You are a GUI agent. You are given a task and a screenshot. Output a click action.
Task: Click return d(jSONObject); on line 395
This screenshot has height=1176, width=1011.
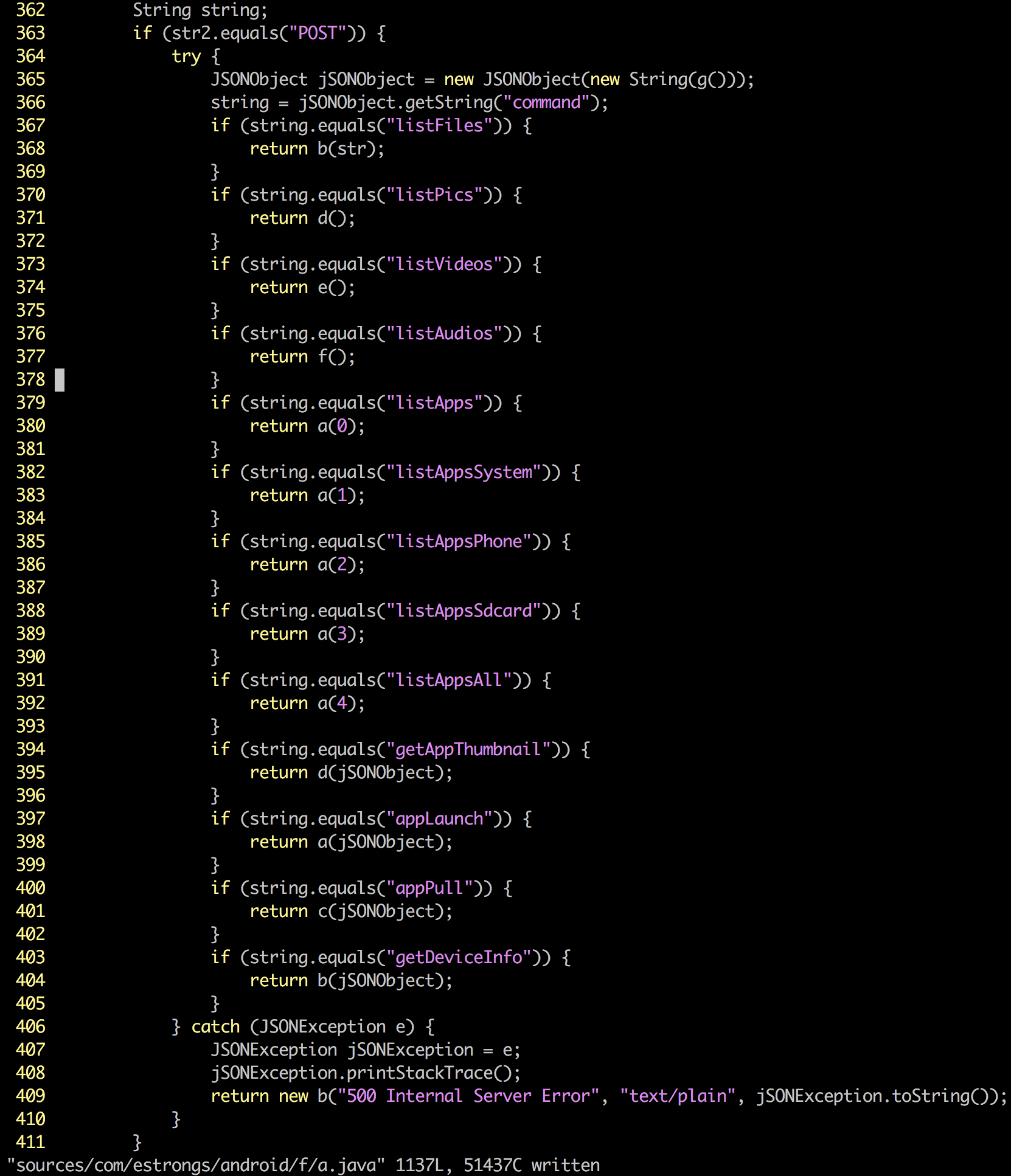(351, 772)
